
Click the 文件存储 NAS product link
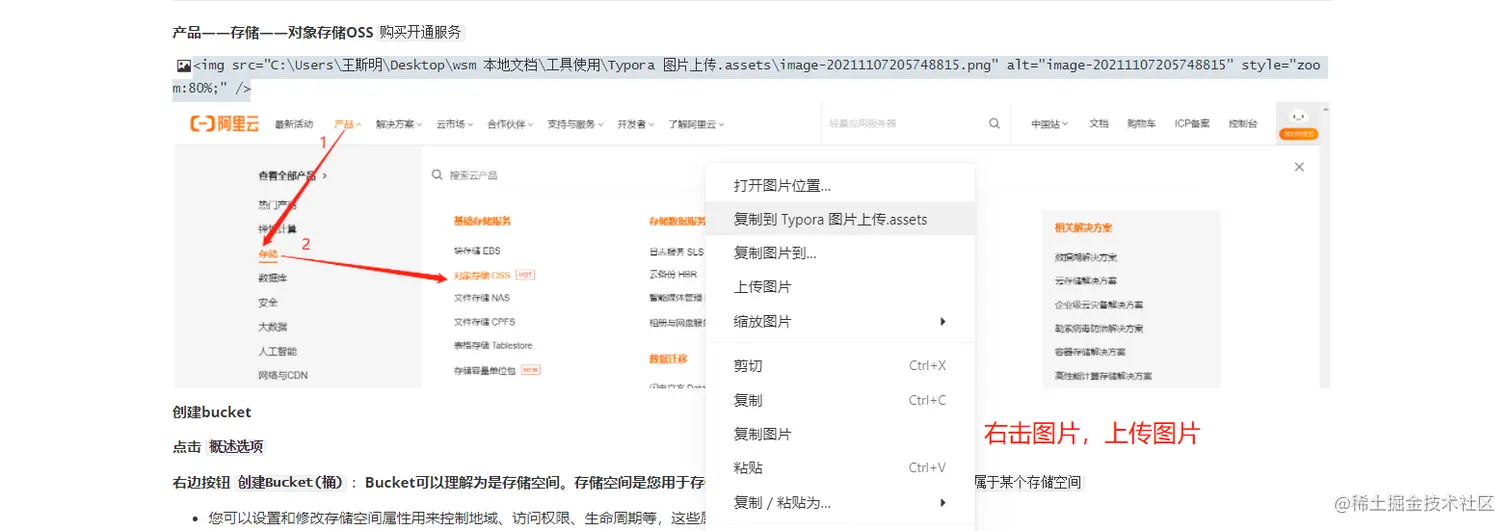482,298
